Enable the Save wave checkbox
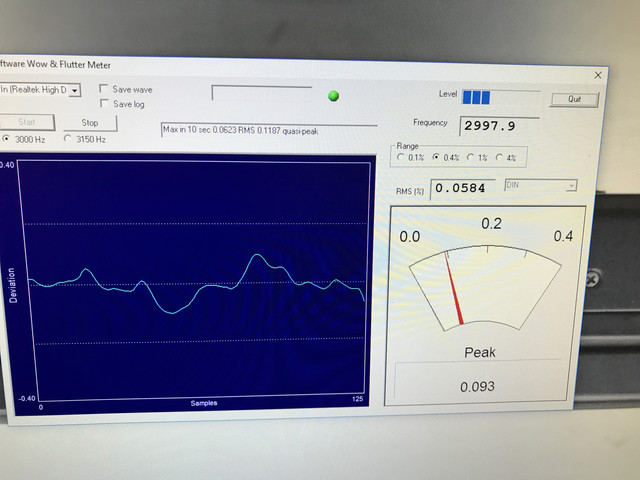 (104, 89)
